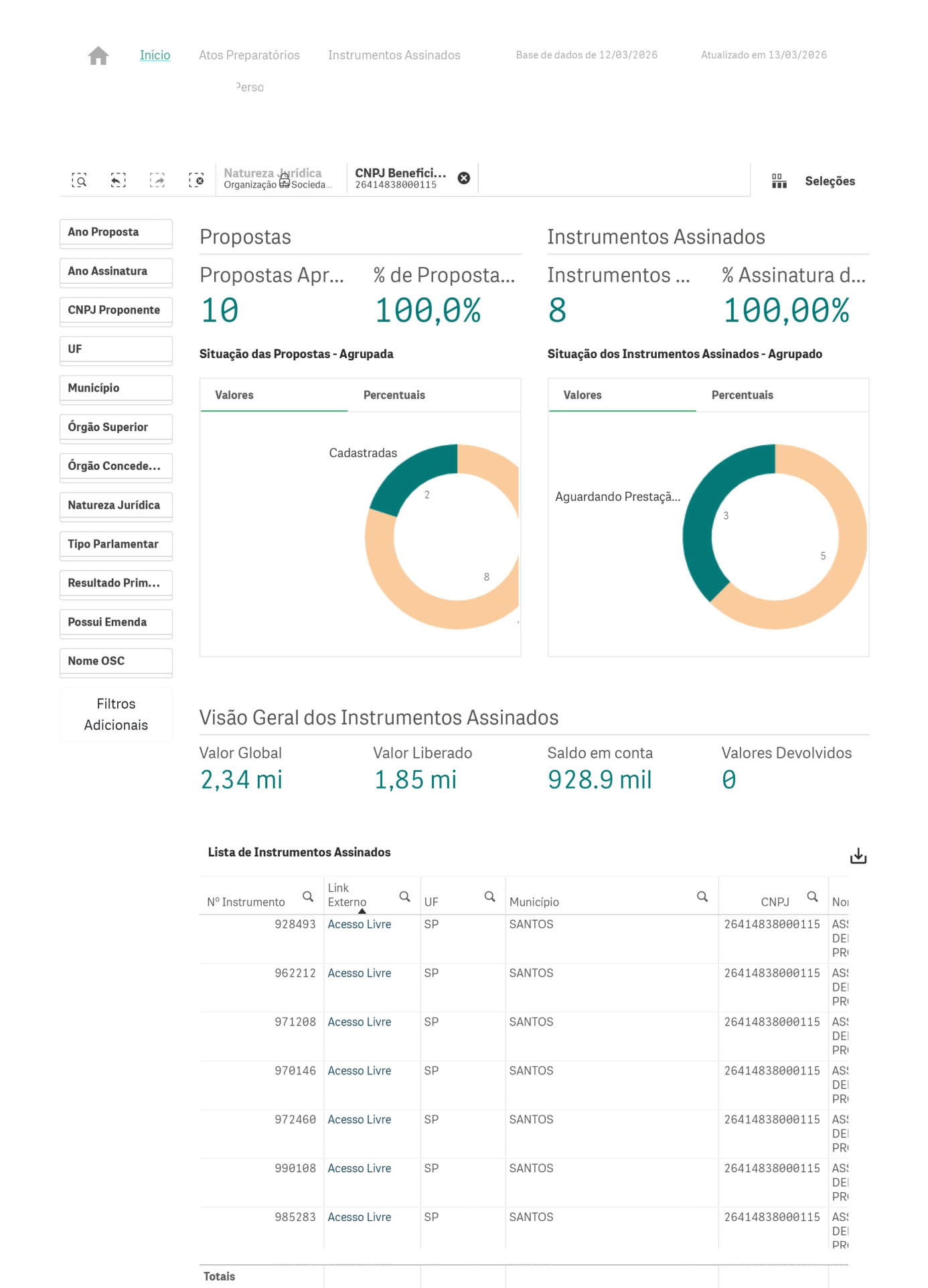Open the Possui Emenda filter

click(116, 623)
